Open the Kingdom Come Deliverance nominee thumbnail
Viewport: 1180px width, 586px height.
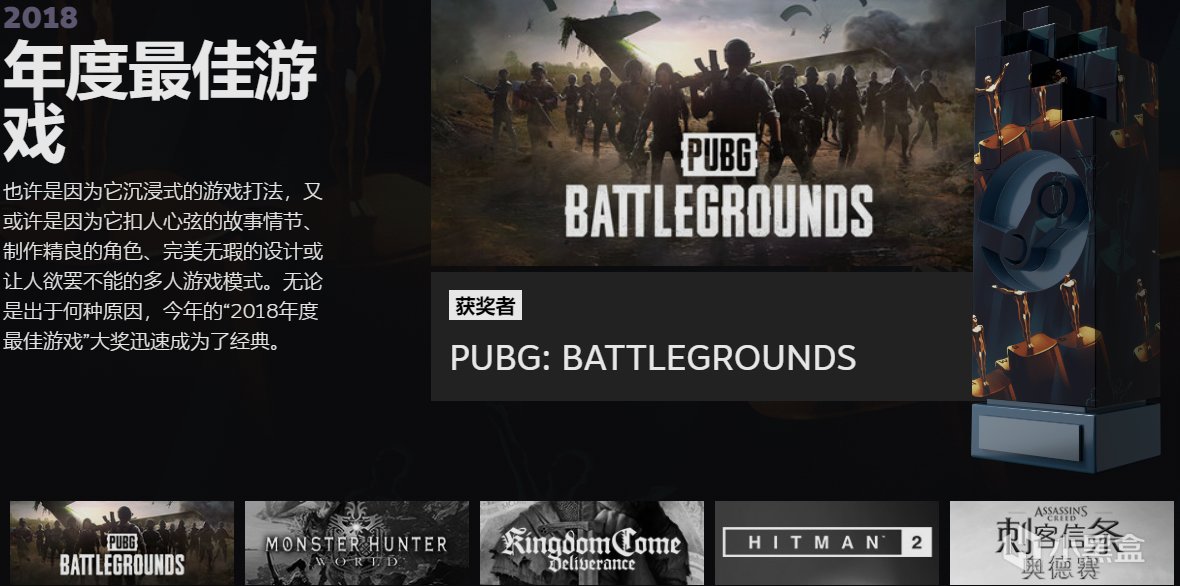[x=592, y=543]
